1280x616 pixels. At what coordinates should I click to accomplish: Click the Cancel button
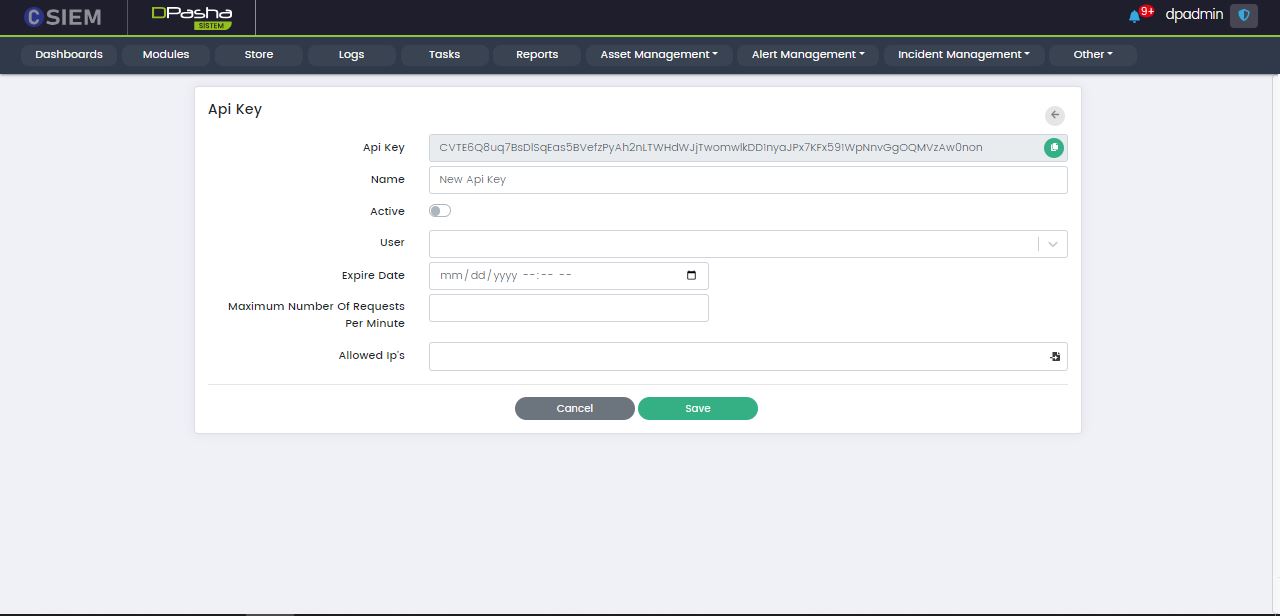click(574, 408)
